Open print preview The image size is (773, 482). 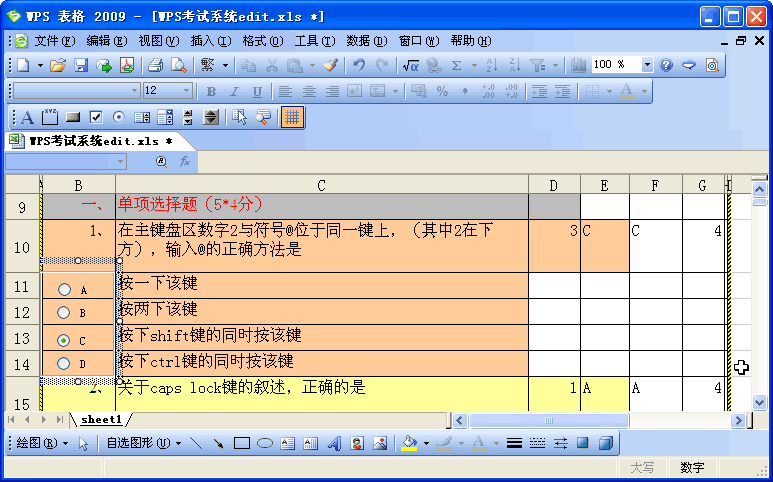178,65
